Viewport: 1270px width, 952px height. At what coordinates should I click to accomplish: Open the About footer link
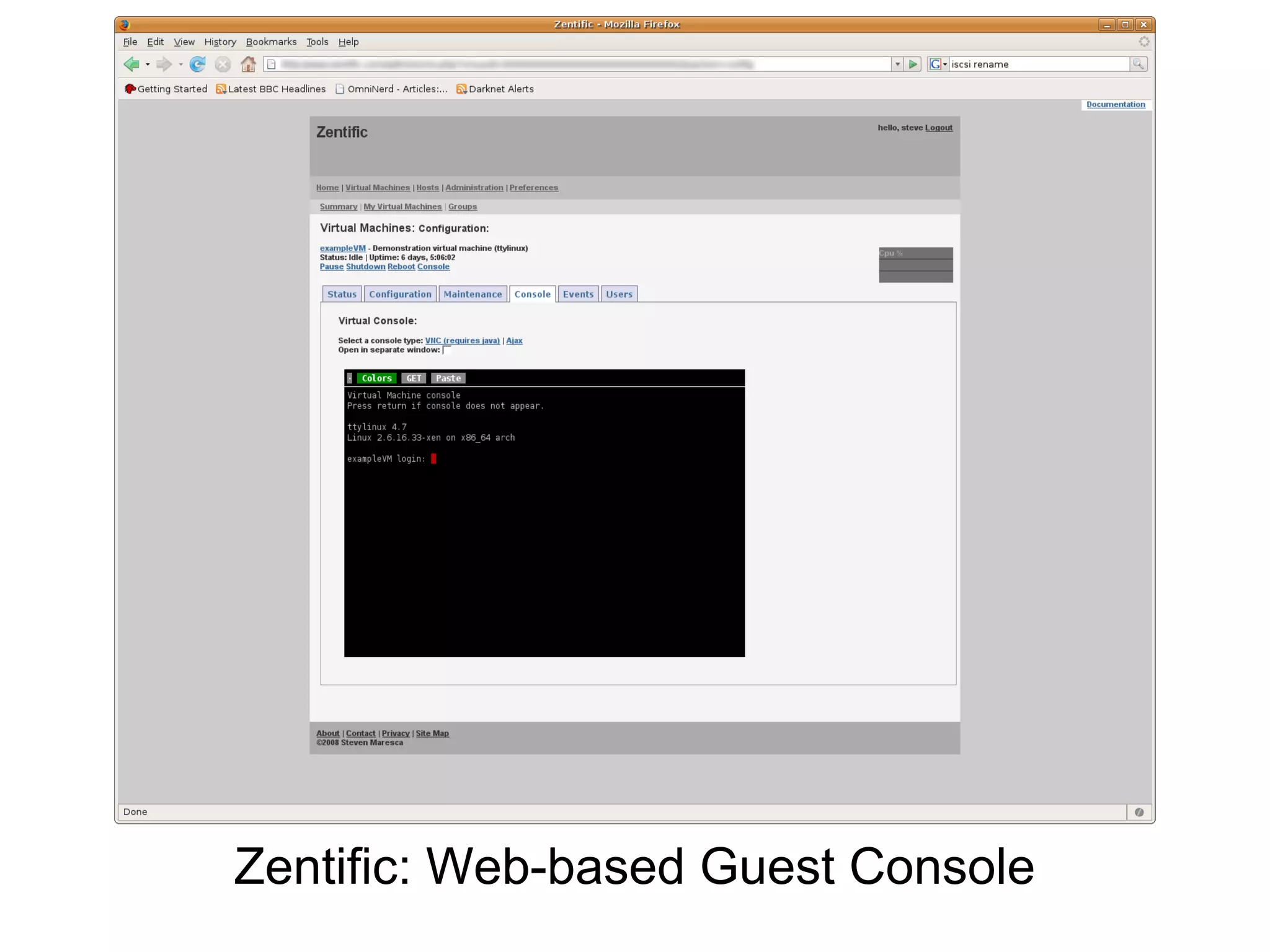pos(328,733)
